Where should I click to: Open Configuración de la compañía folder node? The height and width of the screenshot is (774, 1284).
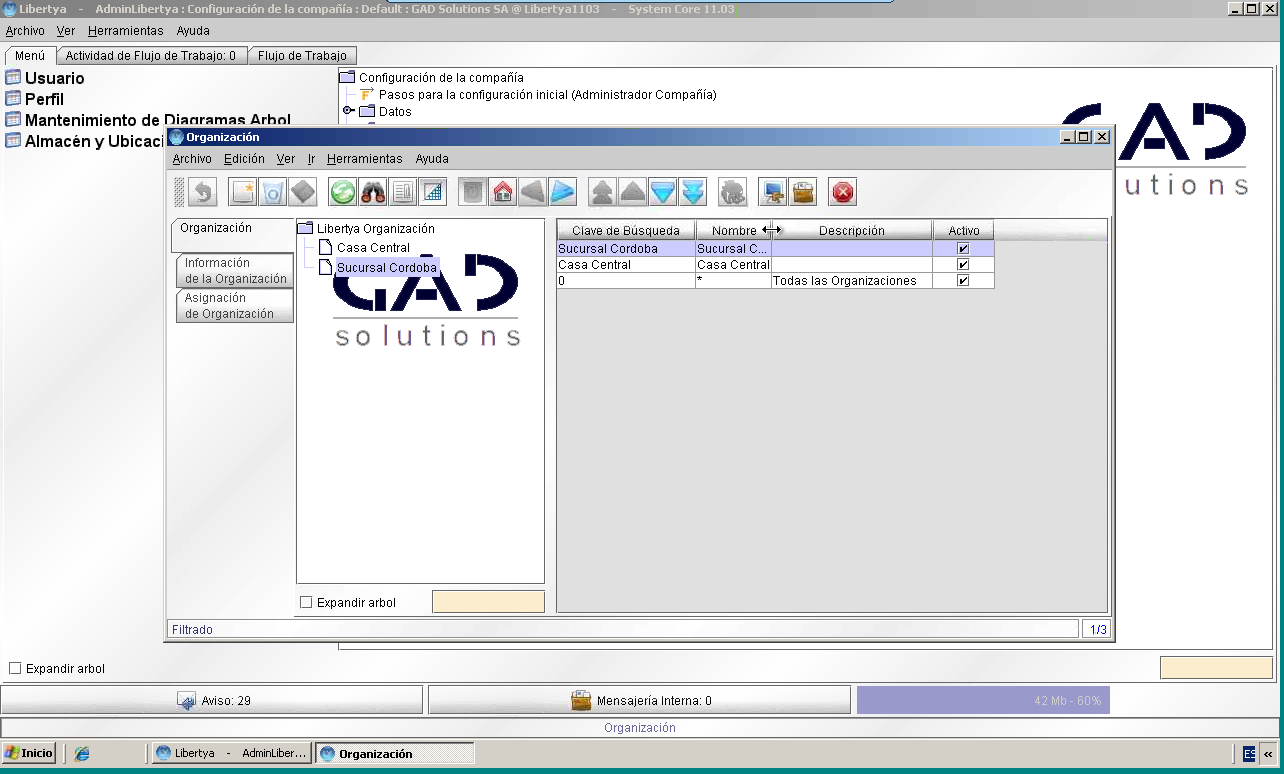click(431, 77)
